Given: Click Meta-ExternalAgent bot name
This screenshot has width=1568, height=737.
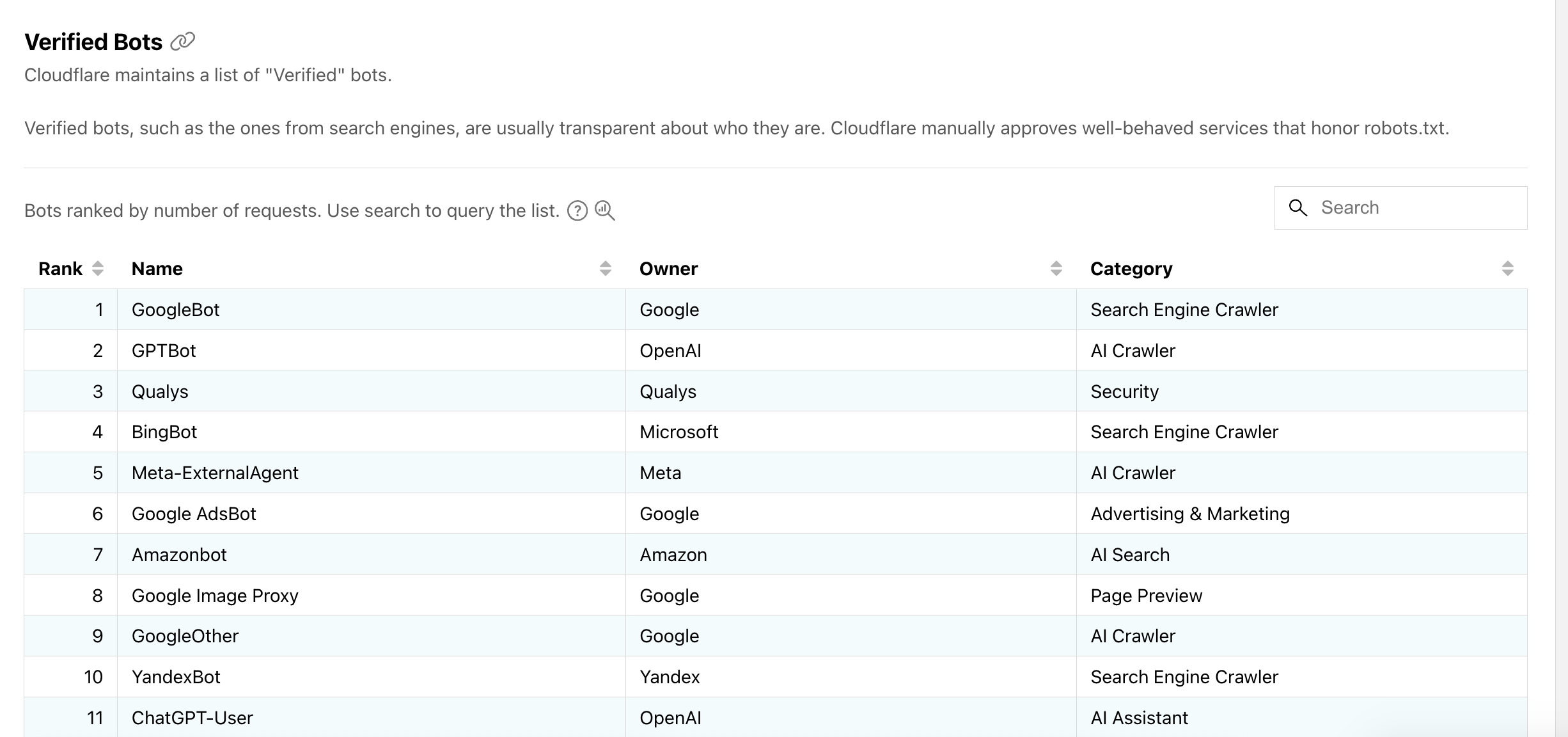Looking at the screenshot, I should [x=215, y=473].
